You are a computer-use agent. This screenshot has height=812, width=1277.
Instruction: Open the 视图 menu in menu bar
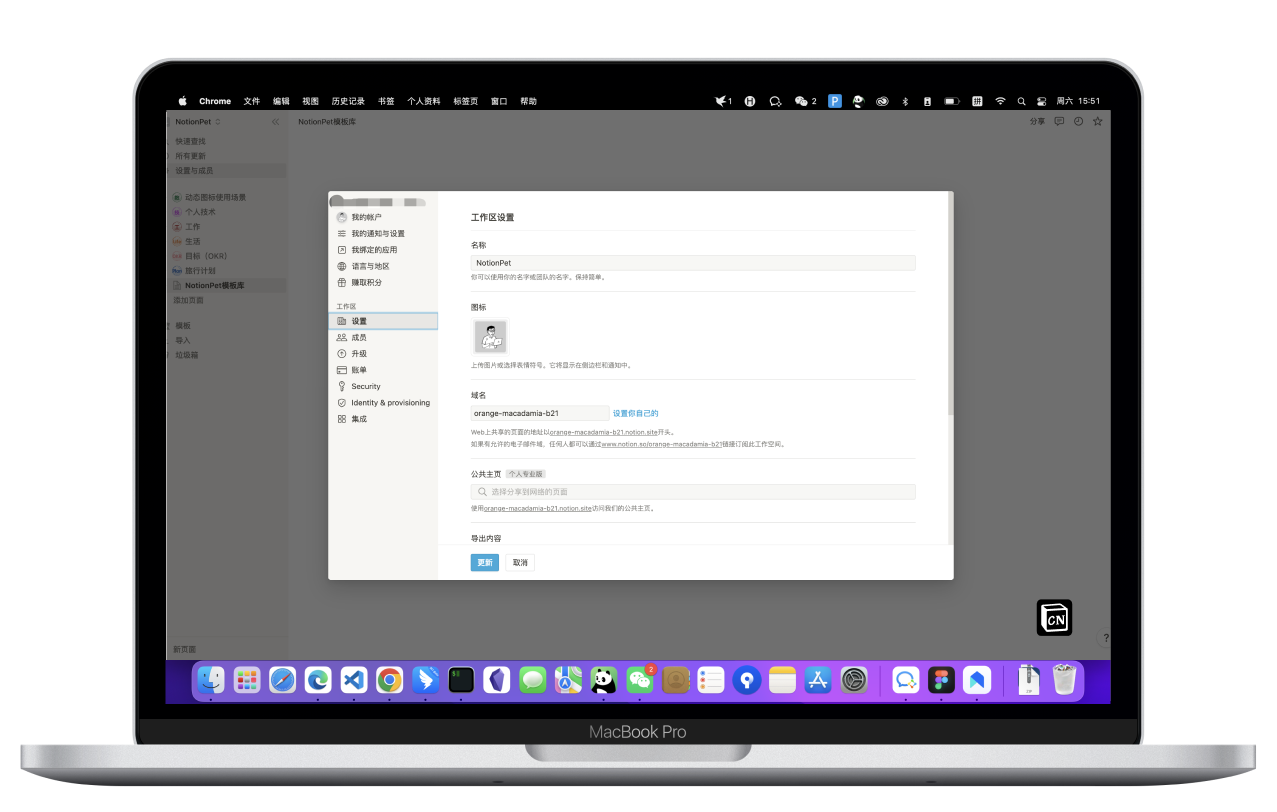tap(310, 101)
